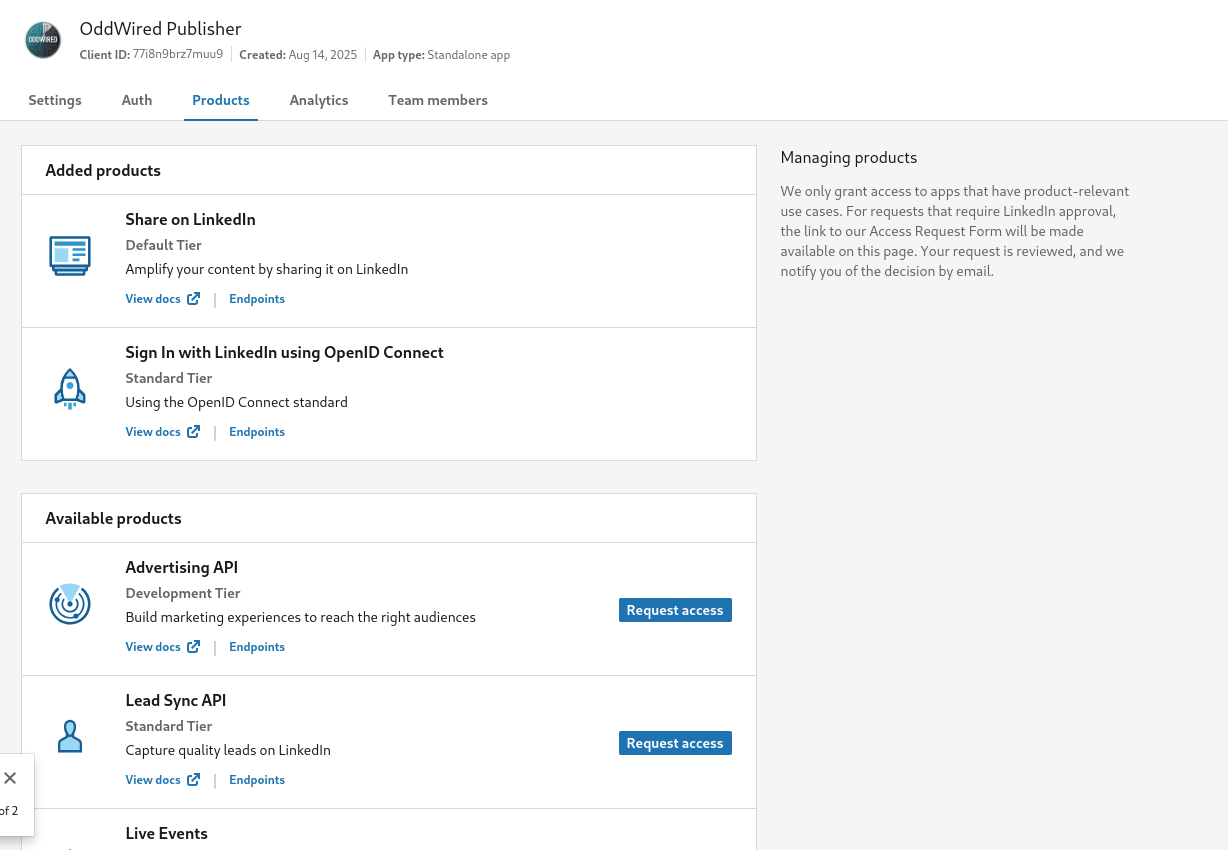The height and width of the screenshot is (850, 1228).
Task: Request access to Lead Sync API
Action: click(x=675, y=743)
